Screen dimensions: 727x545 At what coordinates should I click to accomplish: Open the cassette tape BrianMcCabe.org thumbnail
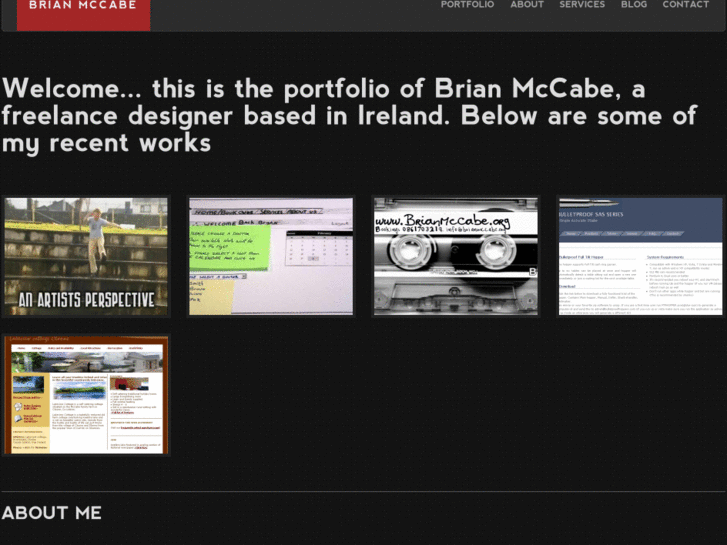point(456,256)
